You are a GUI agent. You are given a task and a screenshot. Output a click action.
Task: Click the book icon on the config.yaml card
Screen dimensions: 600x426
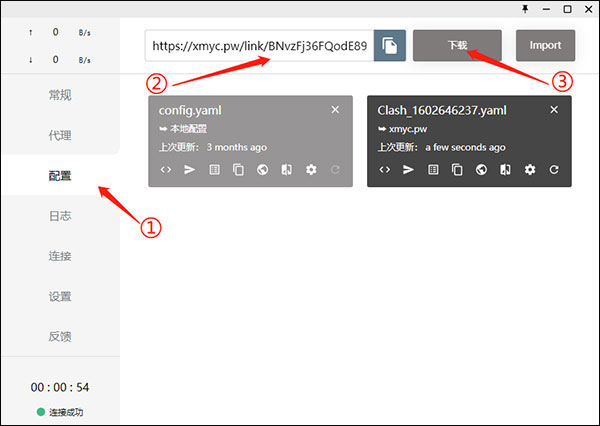click(287, 170)
